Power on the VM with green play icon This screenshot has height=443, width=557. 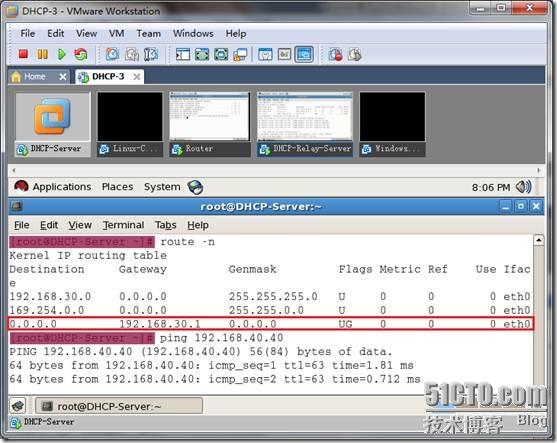pos(62,54)
